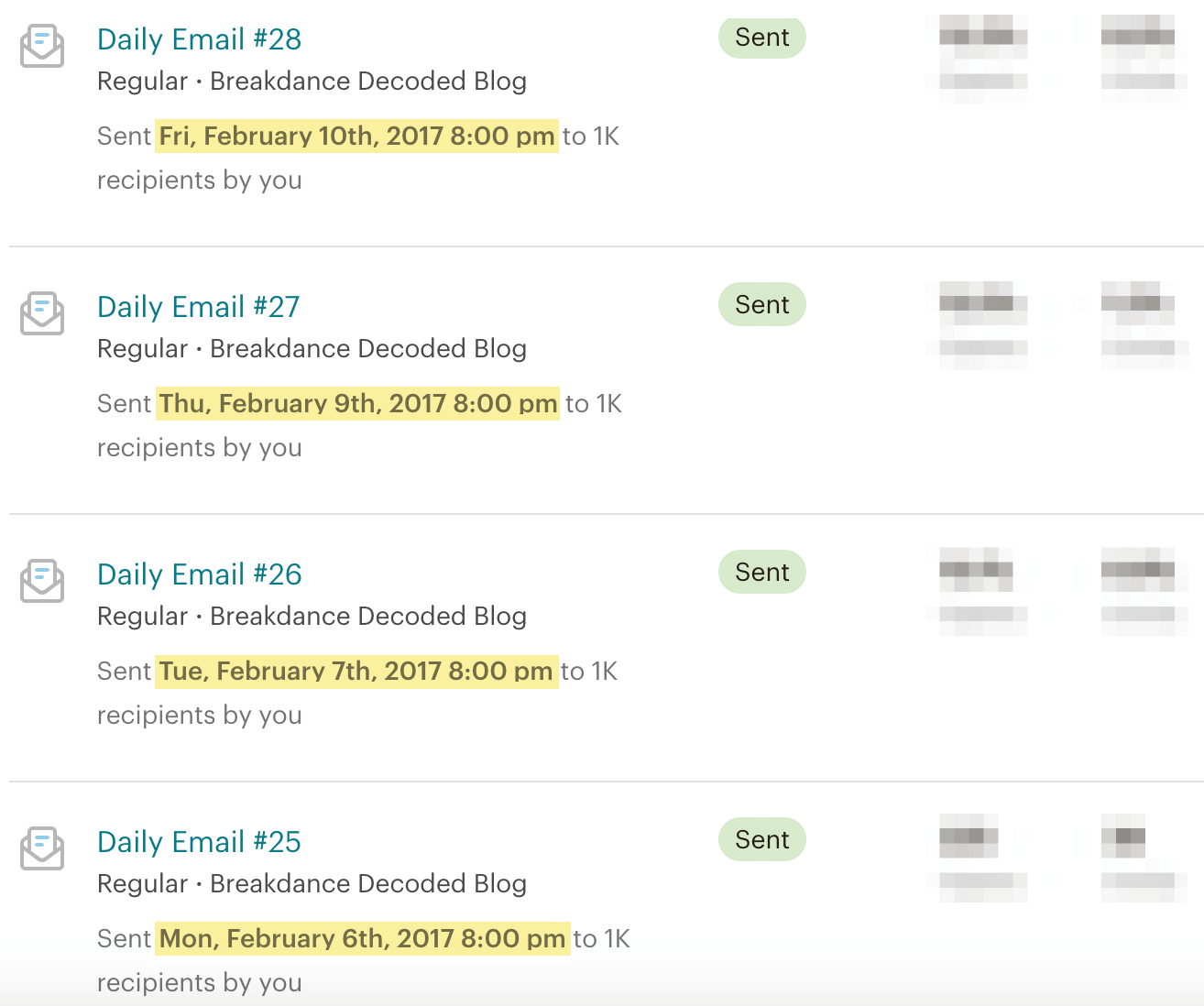Click the Sent badge on Daily Email #26
The image size is (1204, 1006).
tap(761, 572)
